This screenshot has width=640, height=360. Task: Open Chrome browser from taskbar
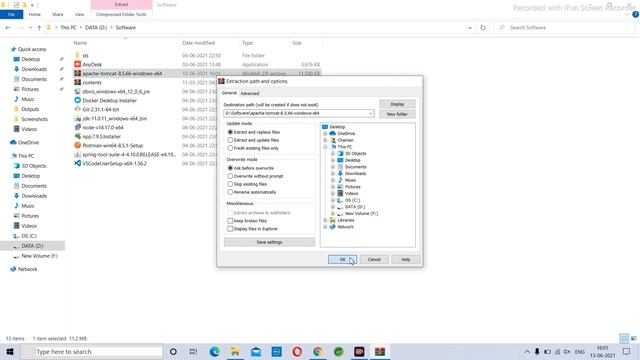coord(318,352)
